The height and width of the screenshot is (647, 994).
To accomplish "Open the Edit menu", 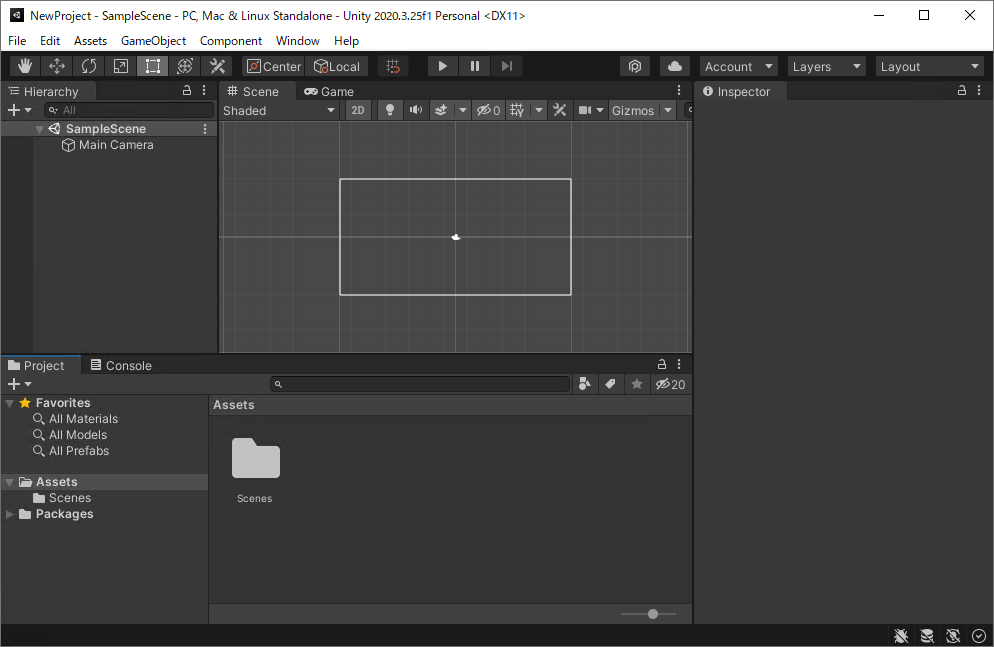I will (x=49, y=41).
